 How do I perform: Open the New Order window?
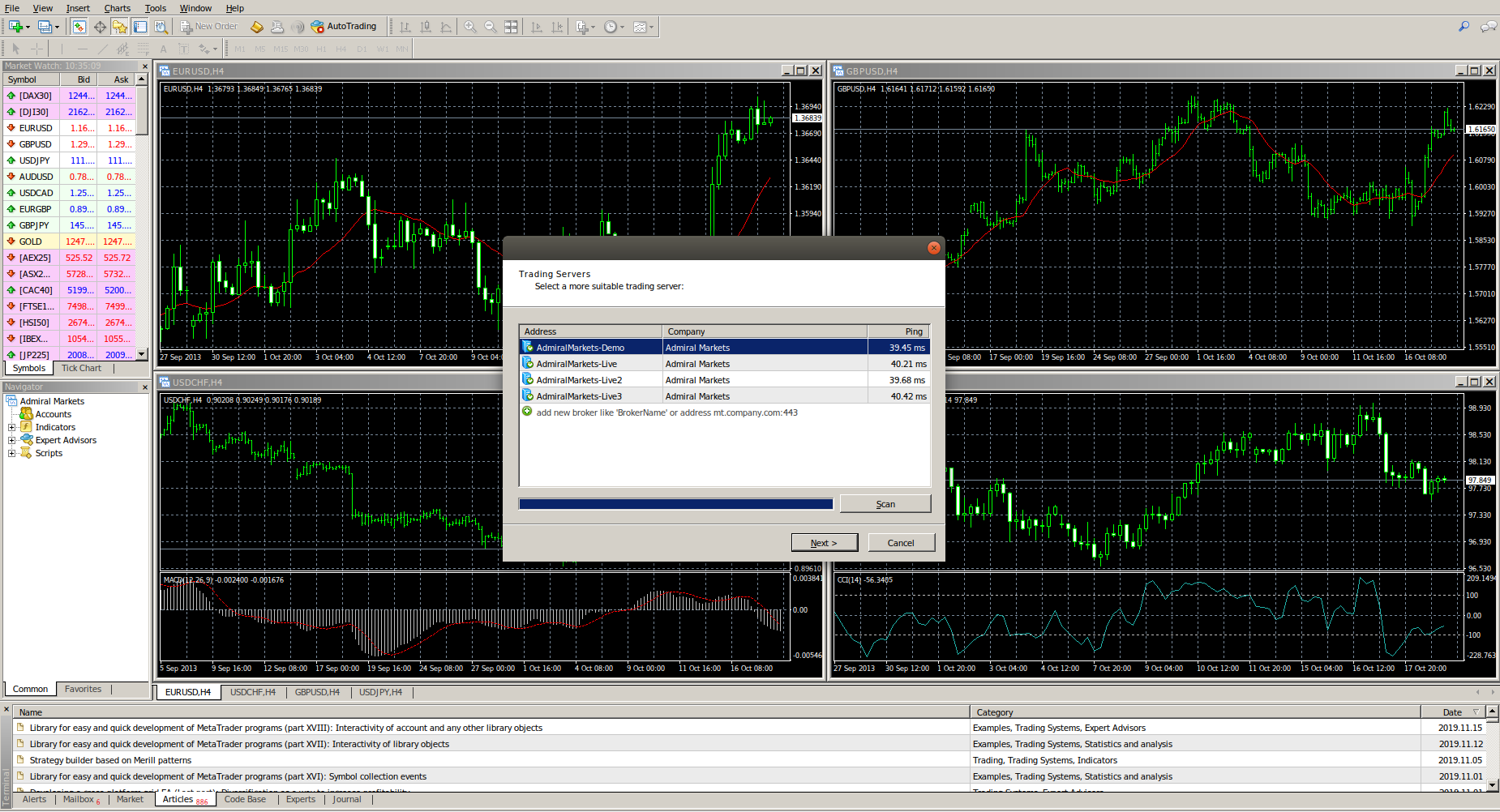point(209,27)
